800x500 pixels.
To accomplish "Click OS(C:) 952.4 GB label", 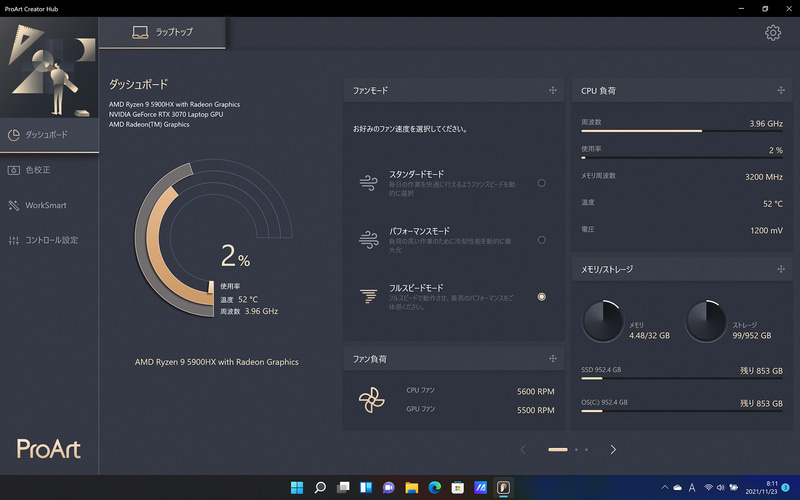I will point(604,402).
